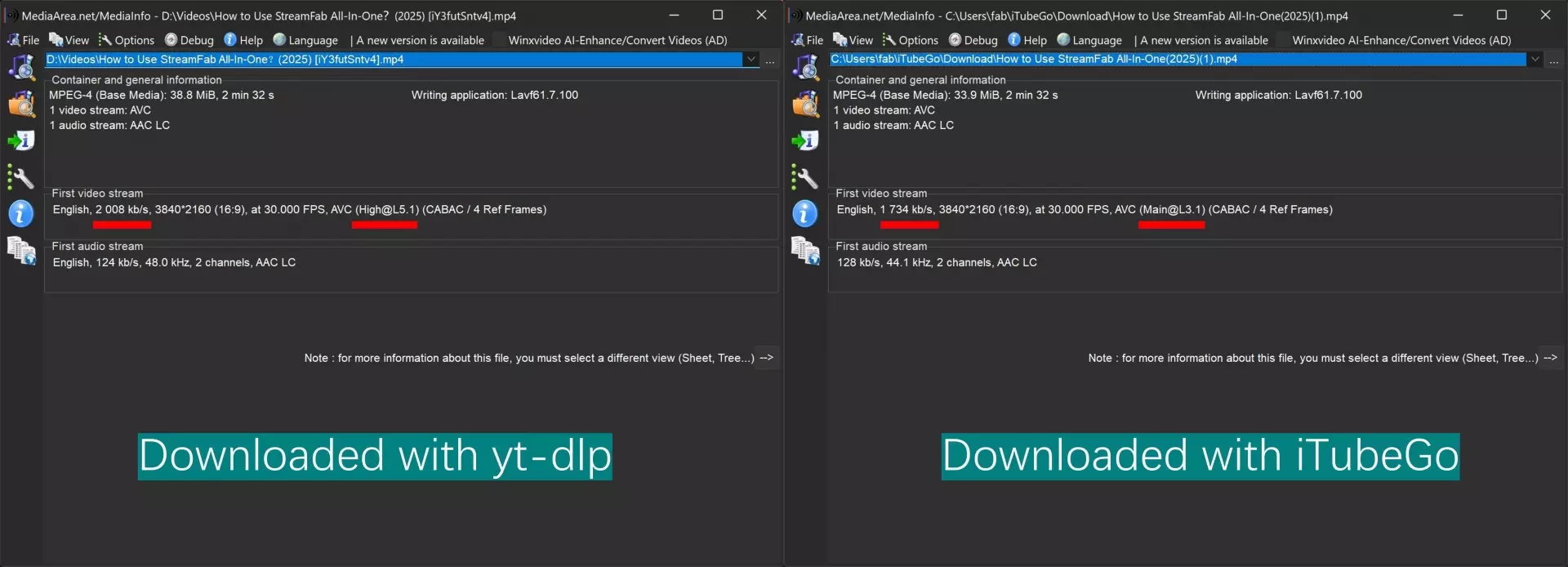Click '1 video stream: AVC' in C:\Users\fab window
Viewport: 1568px width, 567px height.
[x=884, y=110]
